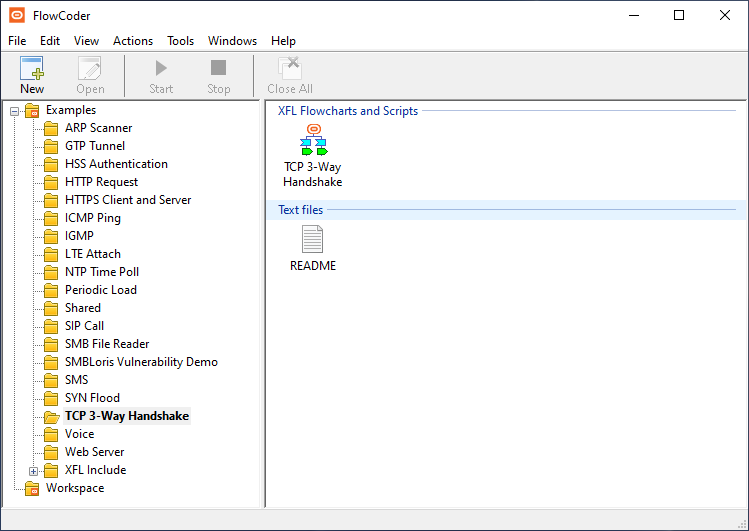Collapse the Examples tree node
Image resolution: width=749 pixels, height=531 pixels.
[x=15, y=110]
